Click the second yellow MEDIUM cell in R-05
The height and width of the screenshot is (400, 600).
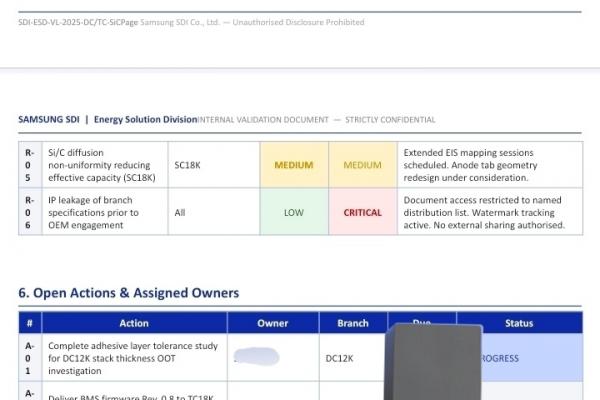click(362, 165)
